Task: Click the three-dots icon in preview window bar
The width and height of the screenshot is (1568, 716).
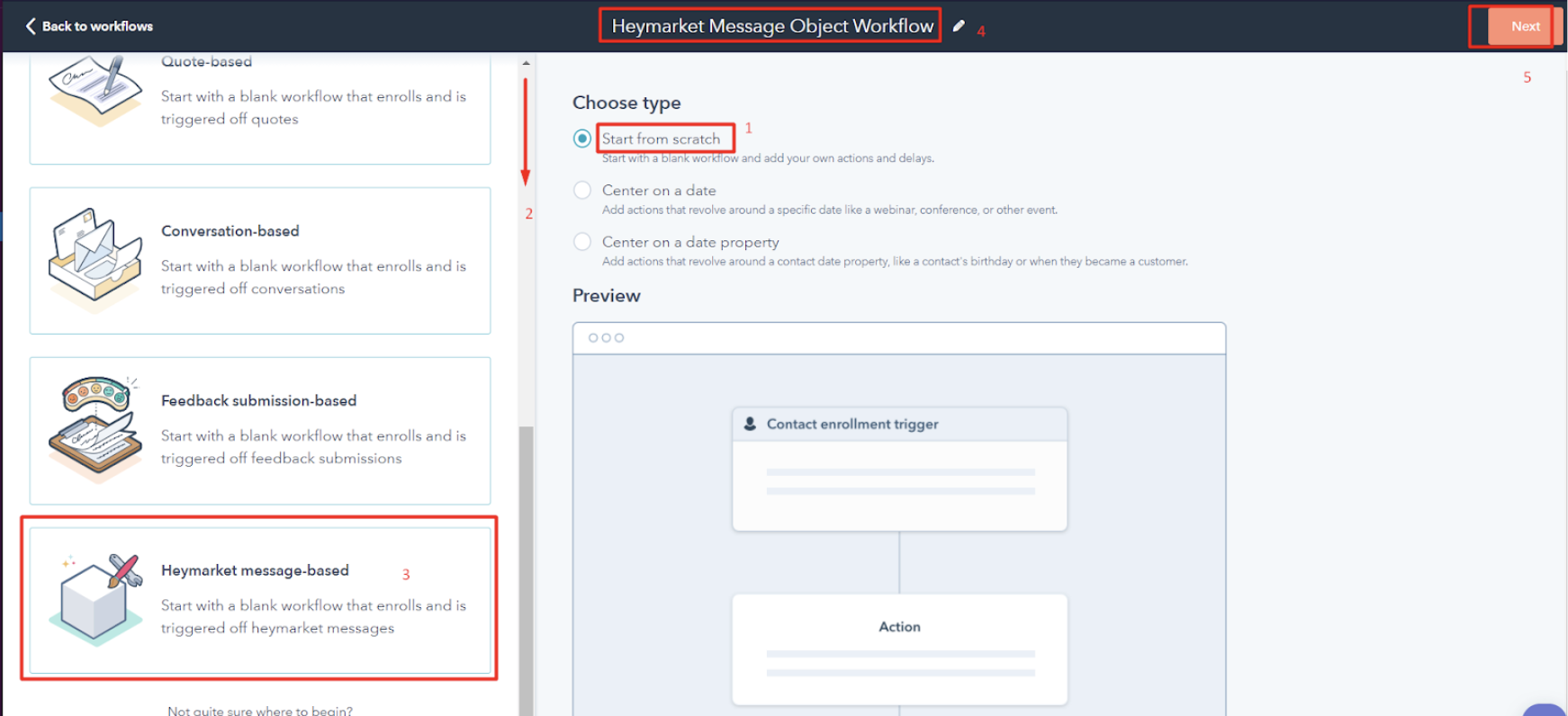Action: coord(606,338)
